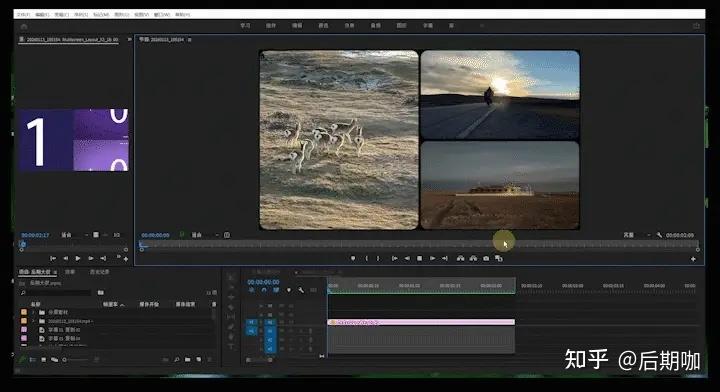The width and height of the screenshot is (720, 392).
Task: Select the Pen tool
Action: point(231,327)
